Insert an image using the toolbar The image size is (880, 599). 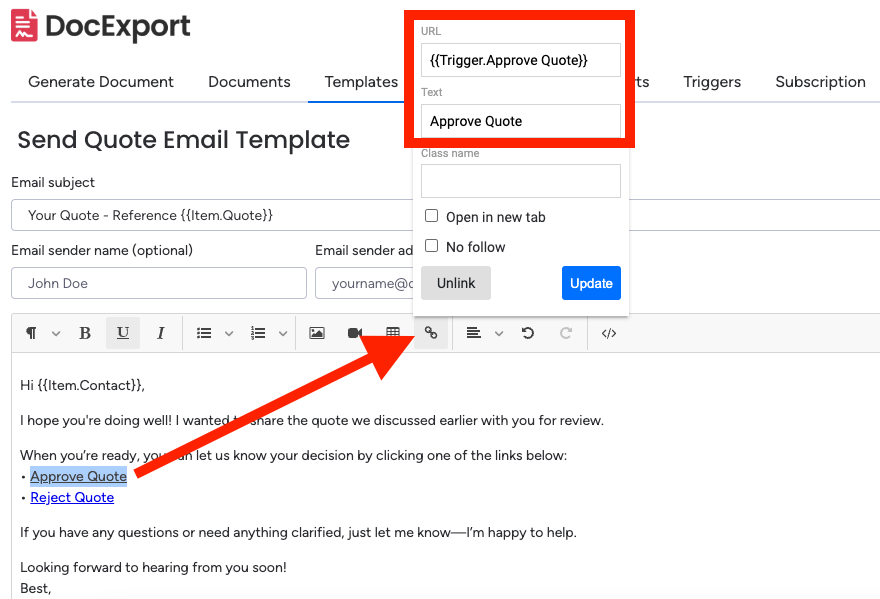(317, 333)
